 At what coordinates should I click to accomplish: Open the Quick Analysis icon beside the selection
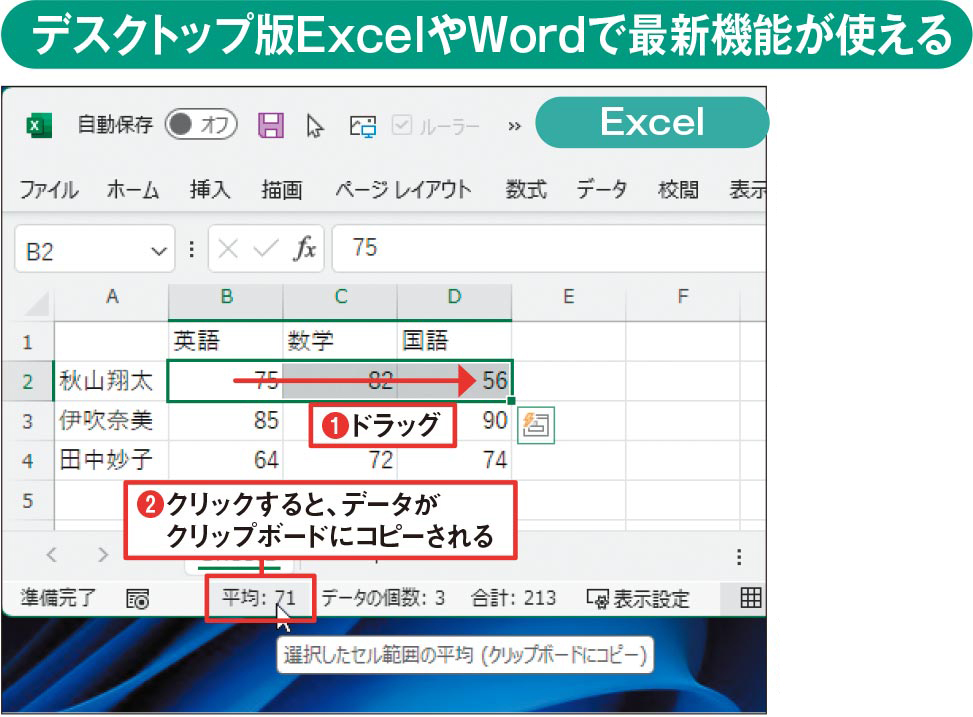536,425
